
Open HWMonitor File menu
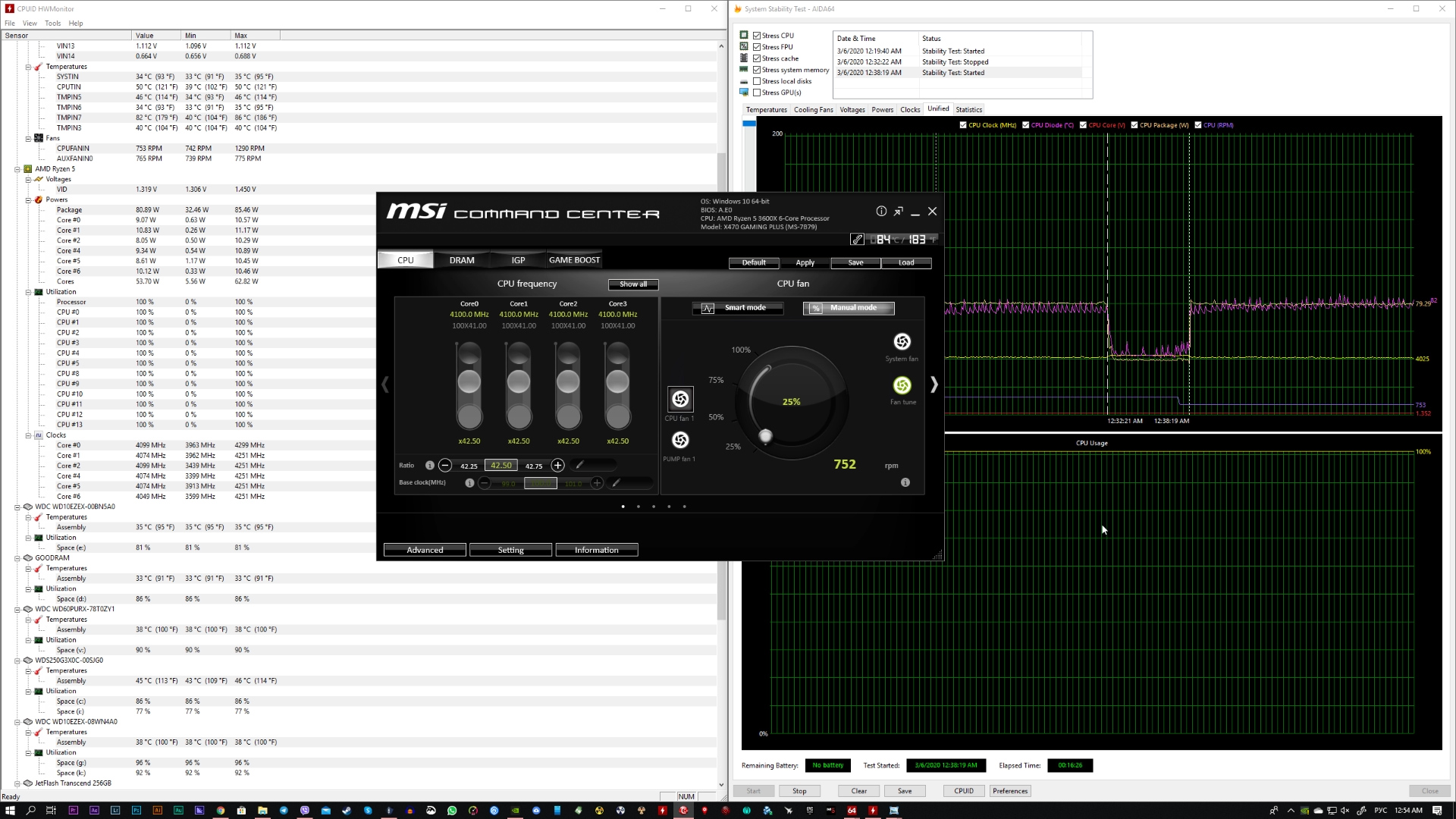[10, 24]
